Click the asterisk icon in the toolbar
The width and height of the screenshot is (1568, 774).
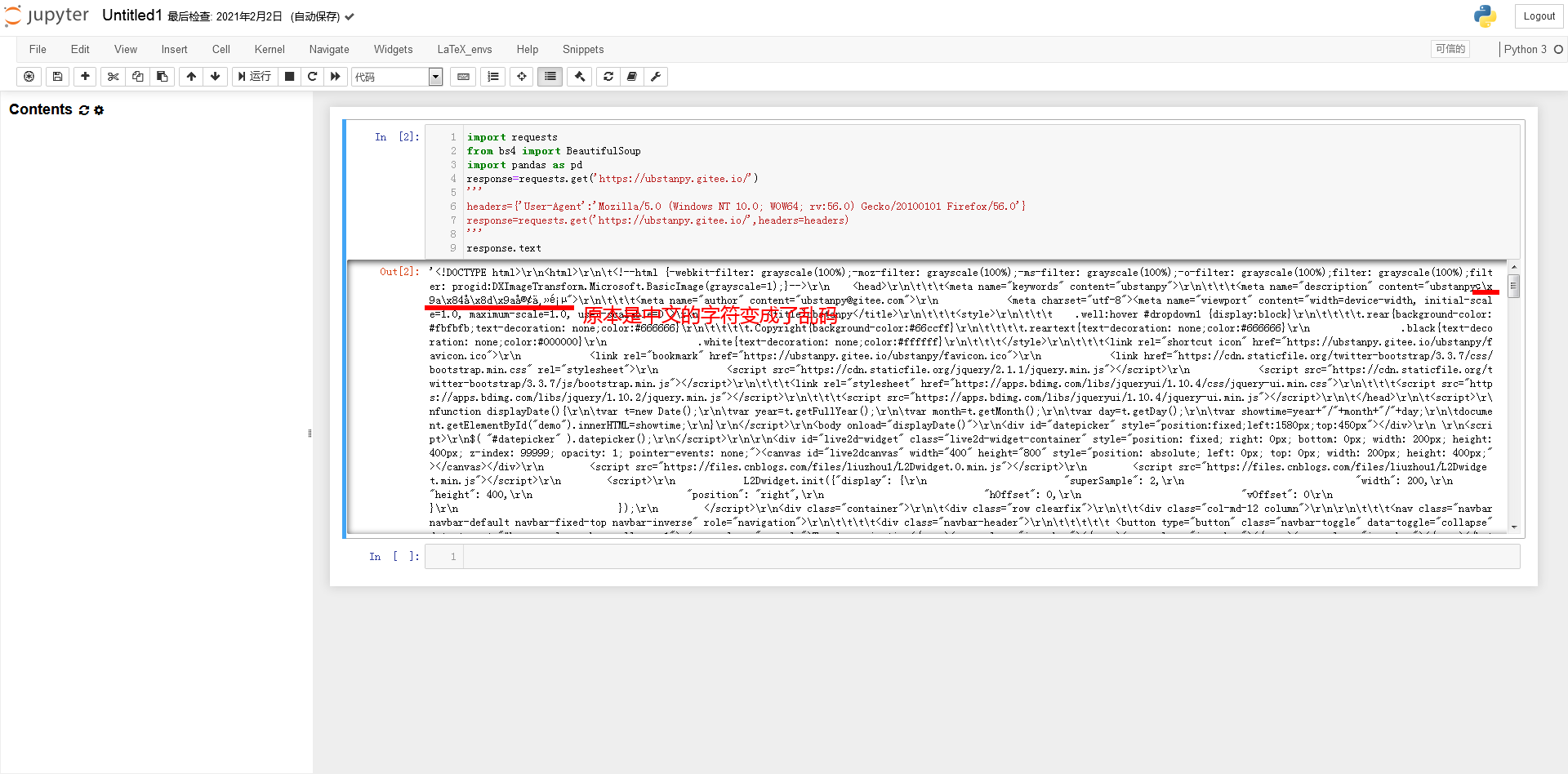[29, 77]
